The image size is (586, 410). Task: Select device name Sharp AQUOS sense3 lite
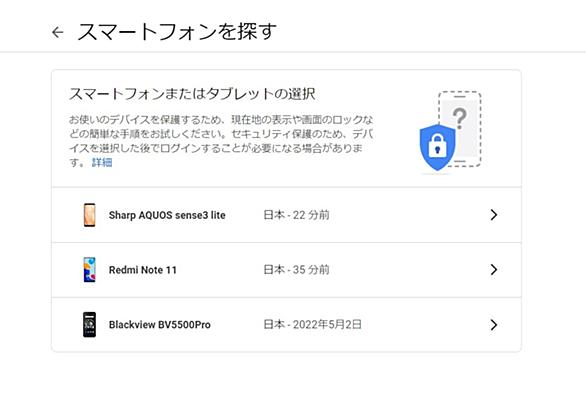tap(167, 215)
